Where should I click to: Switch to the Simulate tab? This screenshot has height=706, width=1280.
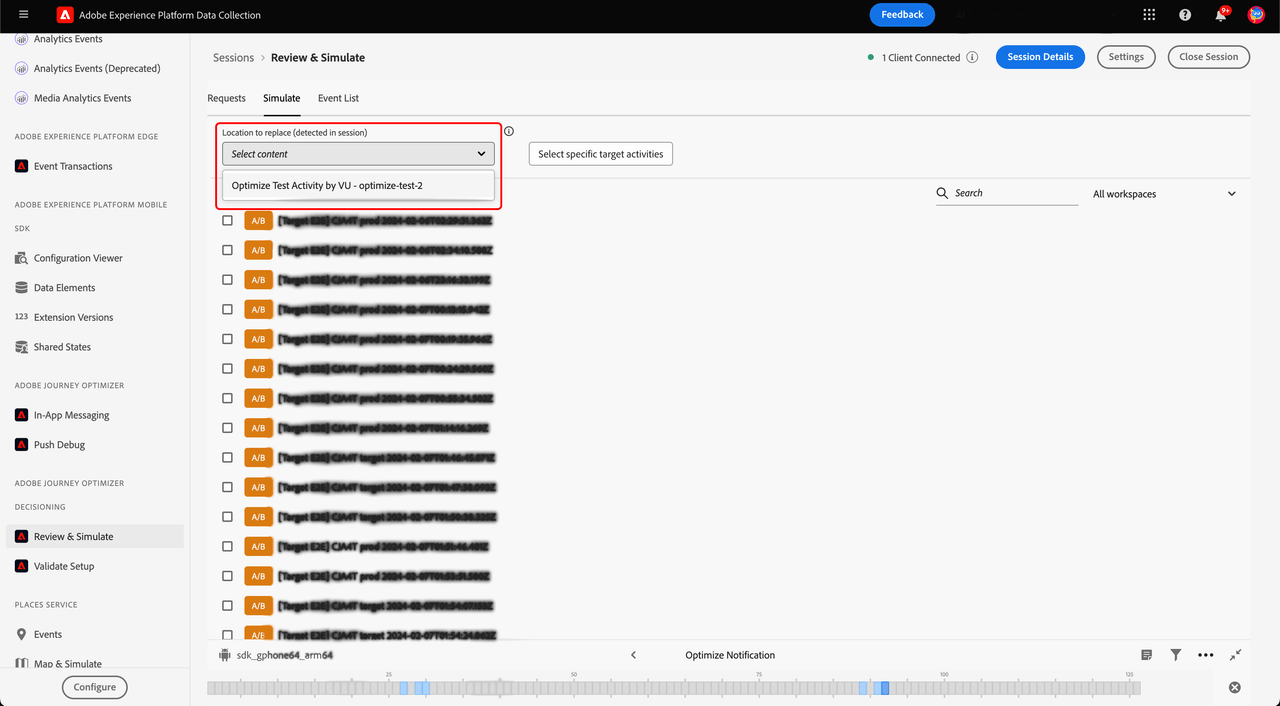click(x=282, y=98)
